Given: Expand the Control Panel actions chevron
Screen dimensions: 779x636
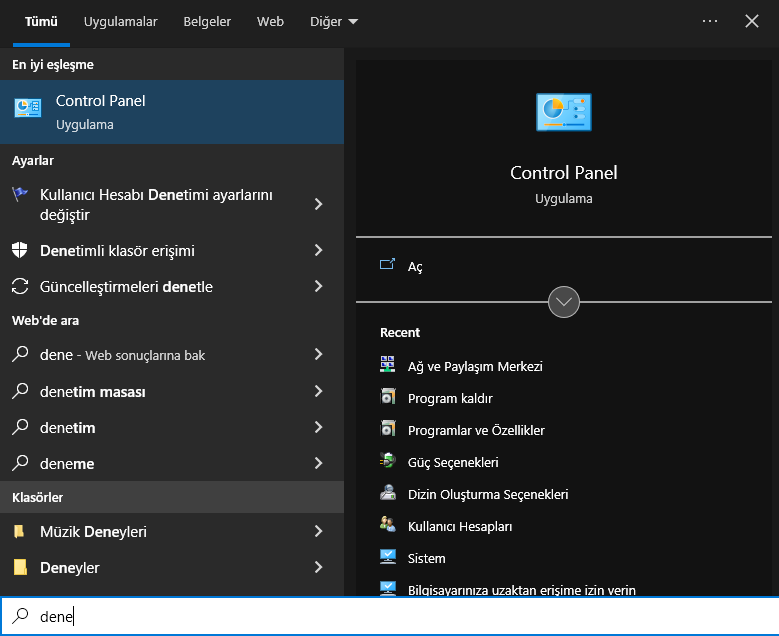Looking at the screenshot, I should (564, 301).
